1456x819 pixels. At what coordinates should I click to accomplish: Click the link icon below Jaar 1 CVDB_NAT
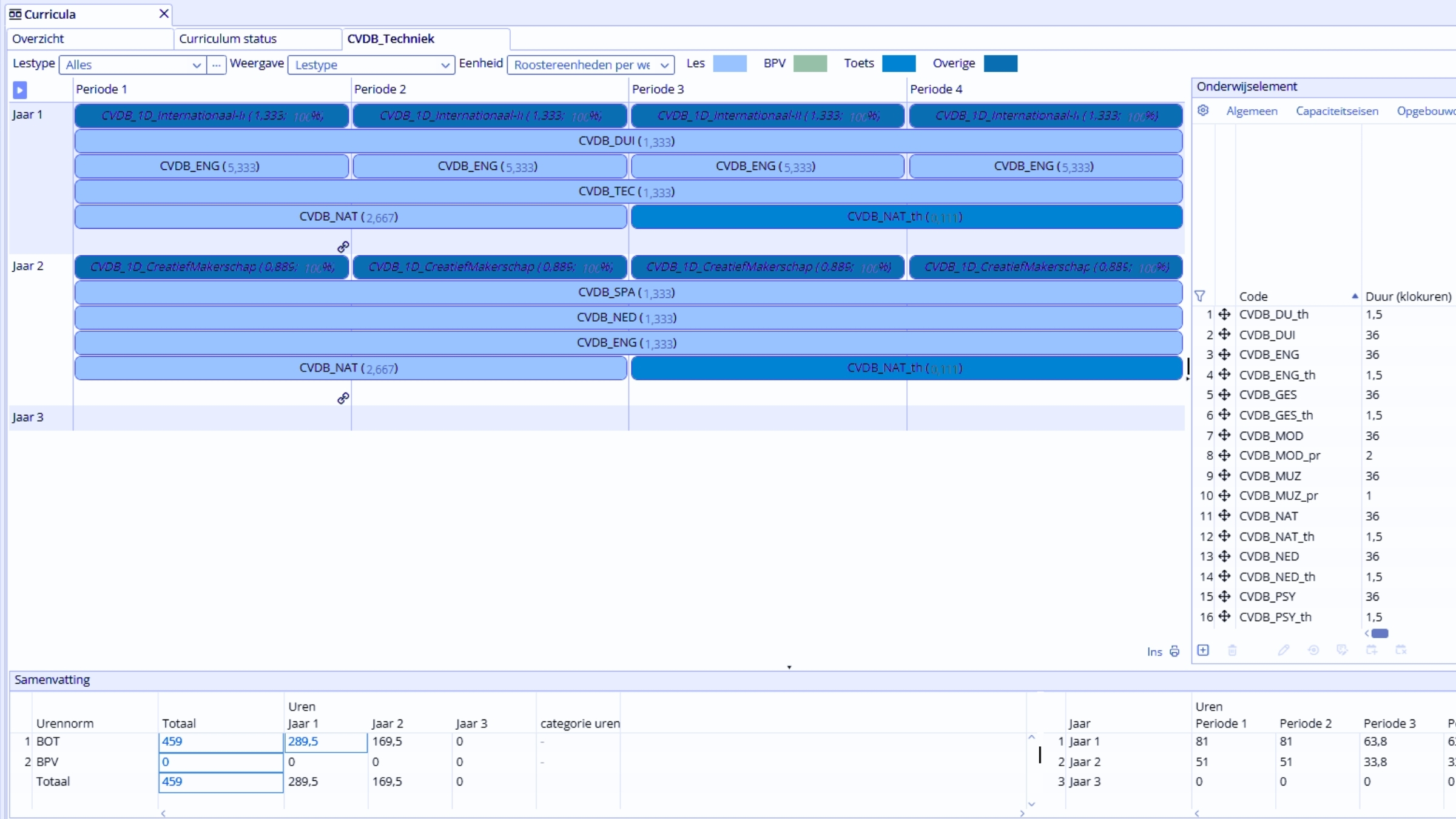(343, 246)
